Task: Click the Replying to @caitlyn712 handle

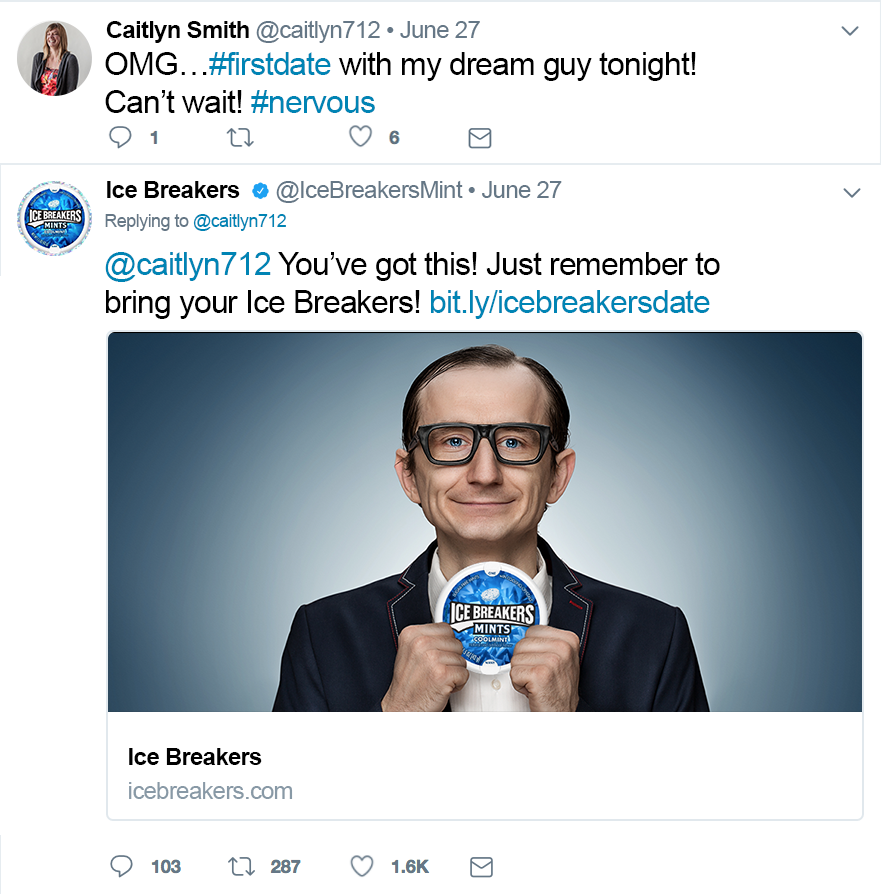Action: point(239,221)
